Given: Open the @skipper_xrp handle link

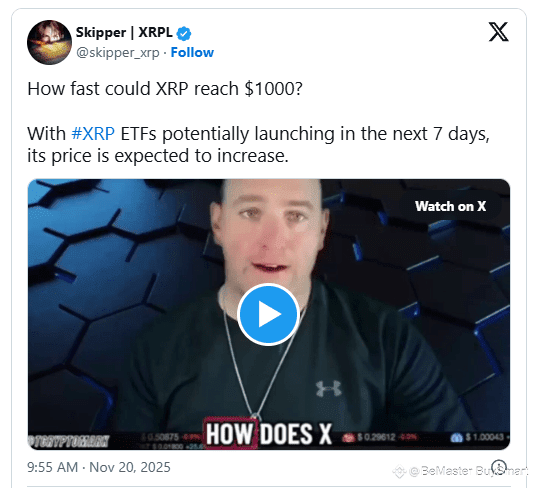Looking at the screenshot, I should click(x=118, y=53).
